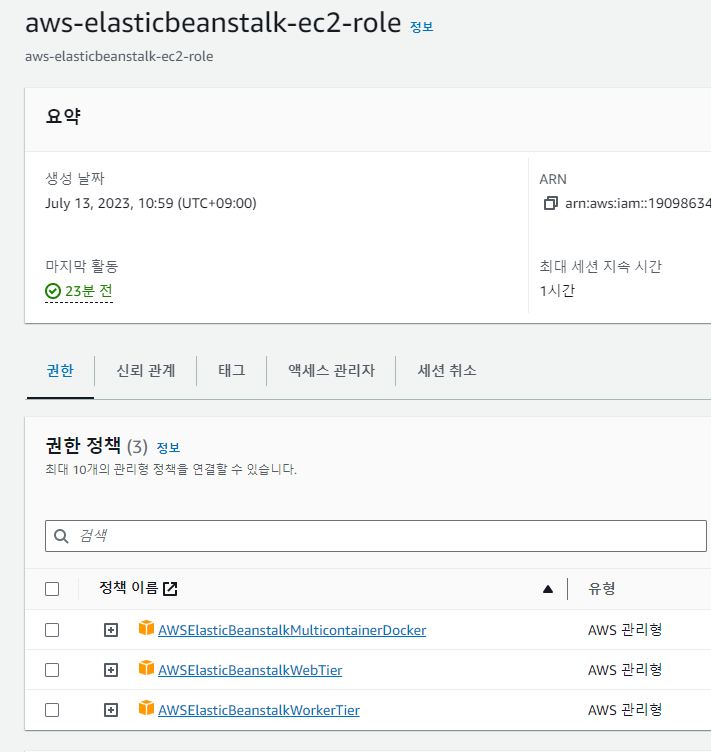Click the creation date July 13, 2023, 10:59
This screenshot has height=752, width=711.
151,203
